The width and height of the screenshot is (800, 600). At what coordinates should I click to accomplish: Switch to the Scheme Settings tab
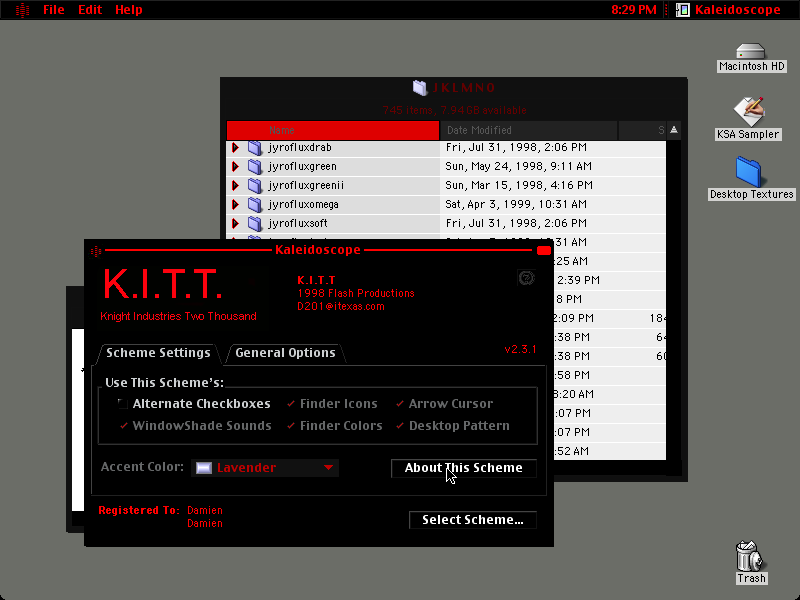[158, 353]
